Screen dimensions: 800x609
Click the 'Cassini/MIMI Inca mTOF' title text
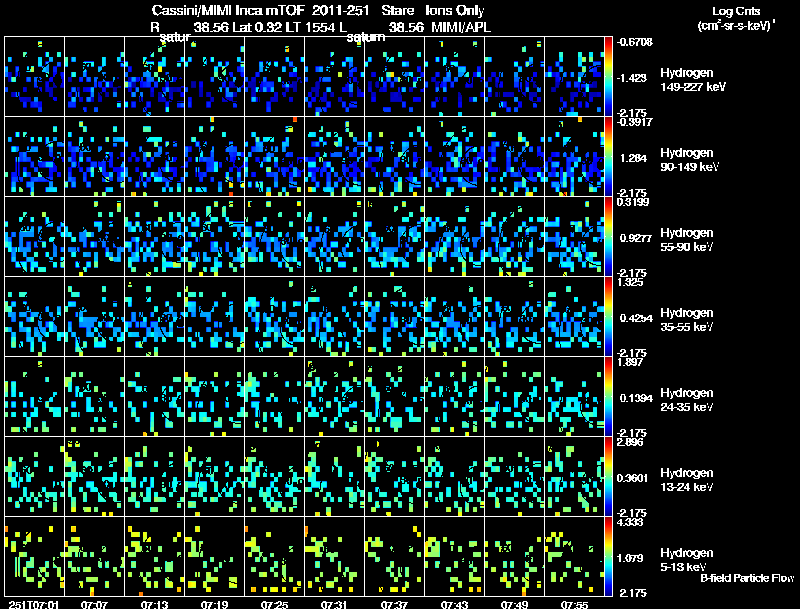[228, 11]
